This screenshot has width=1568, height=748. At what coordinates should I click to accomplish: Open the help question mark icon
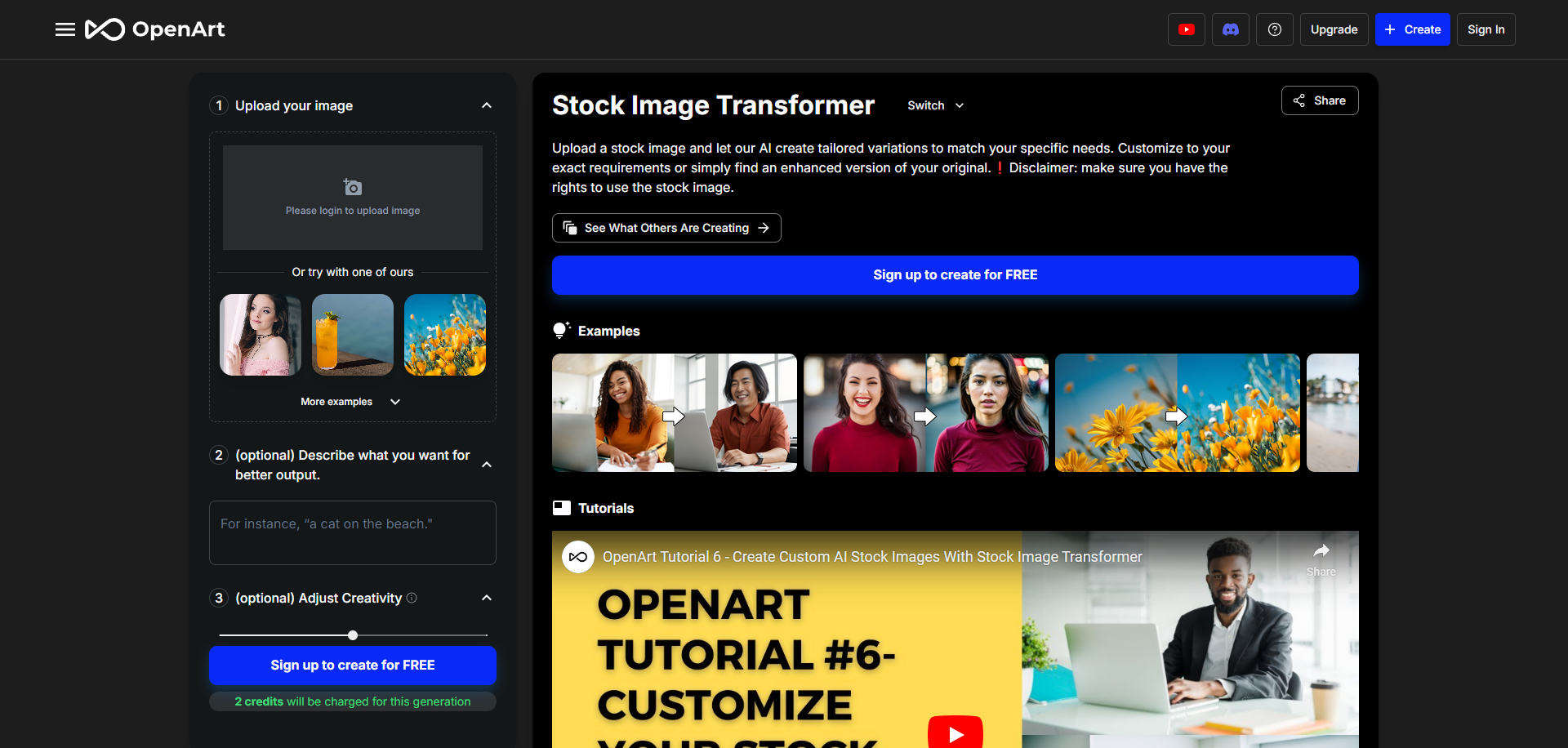coord(1275,29)
